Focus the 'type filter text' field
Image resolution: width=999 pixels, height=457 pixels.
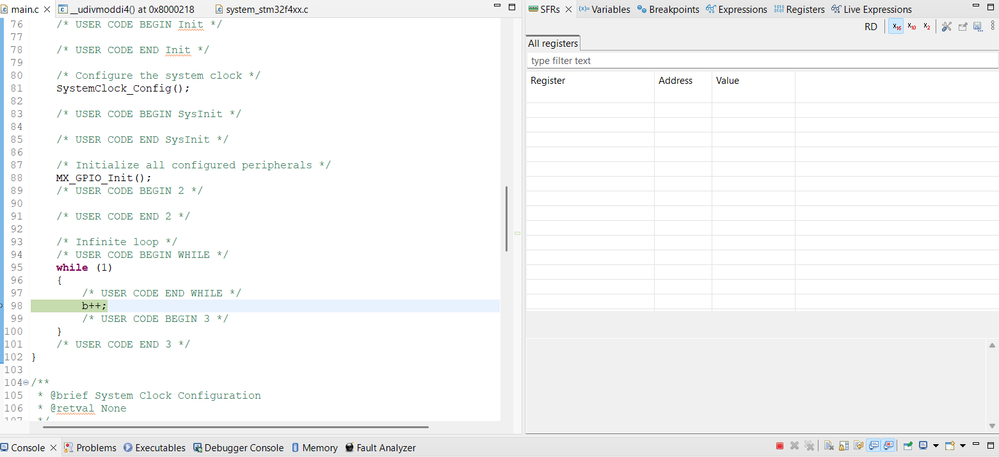[x=762, y=61]
